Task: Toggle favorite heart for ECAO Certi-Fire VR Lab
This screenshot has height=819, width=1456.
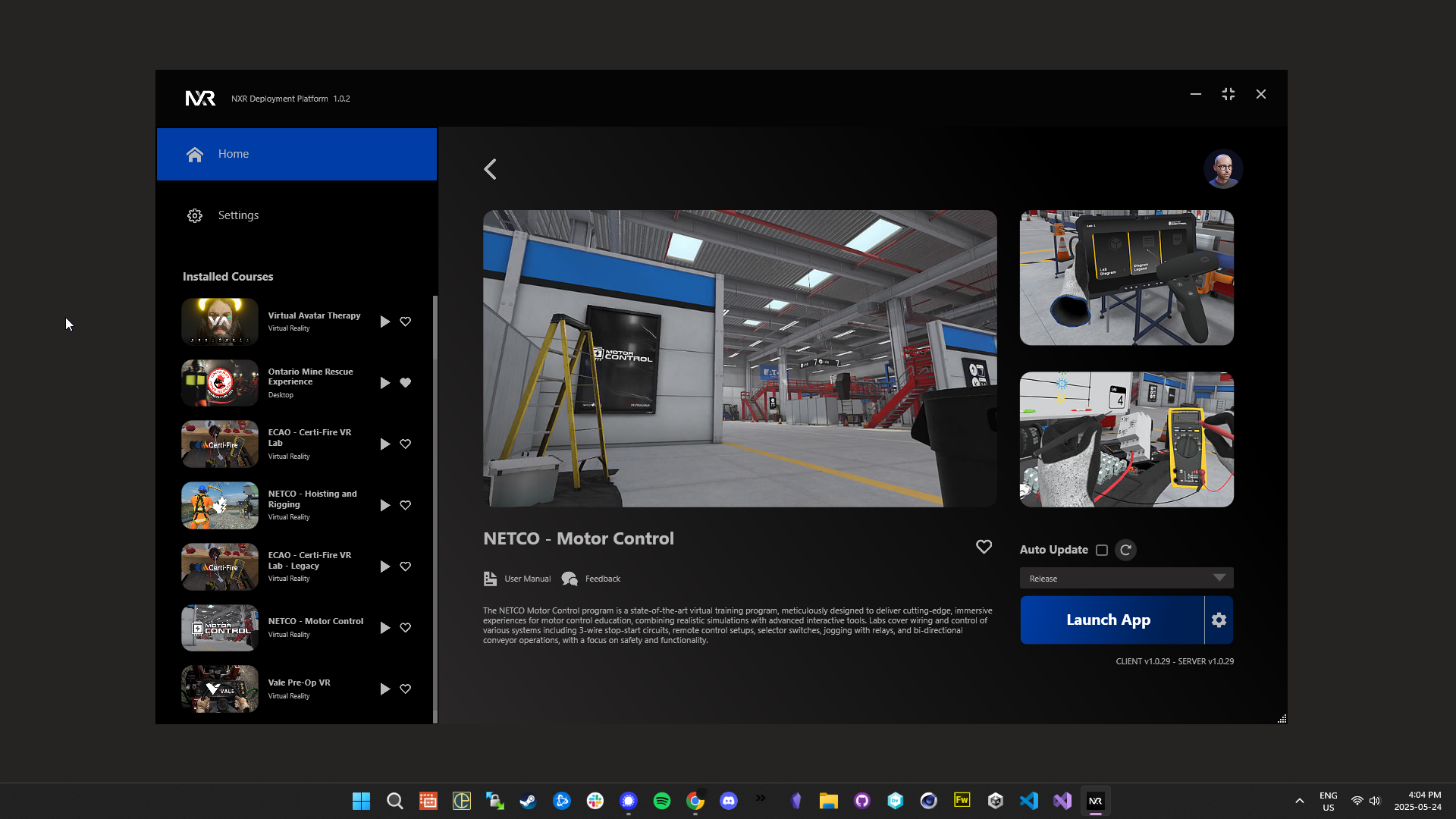Action: tap(406, 444)
